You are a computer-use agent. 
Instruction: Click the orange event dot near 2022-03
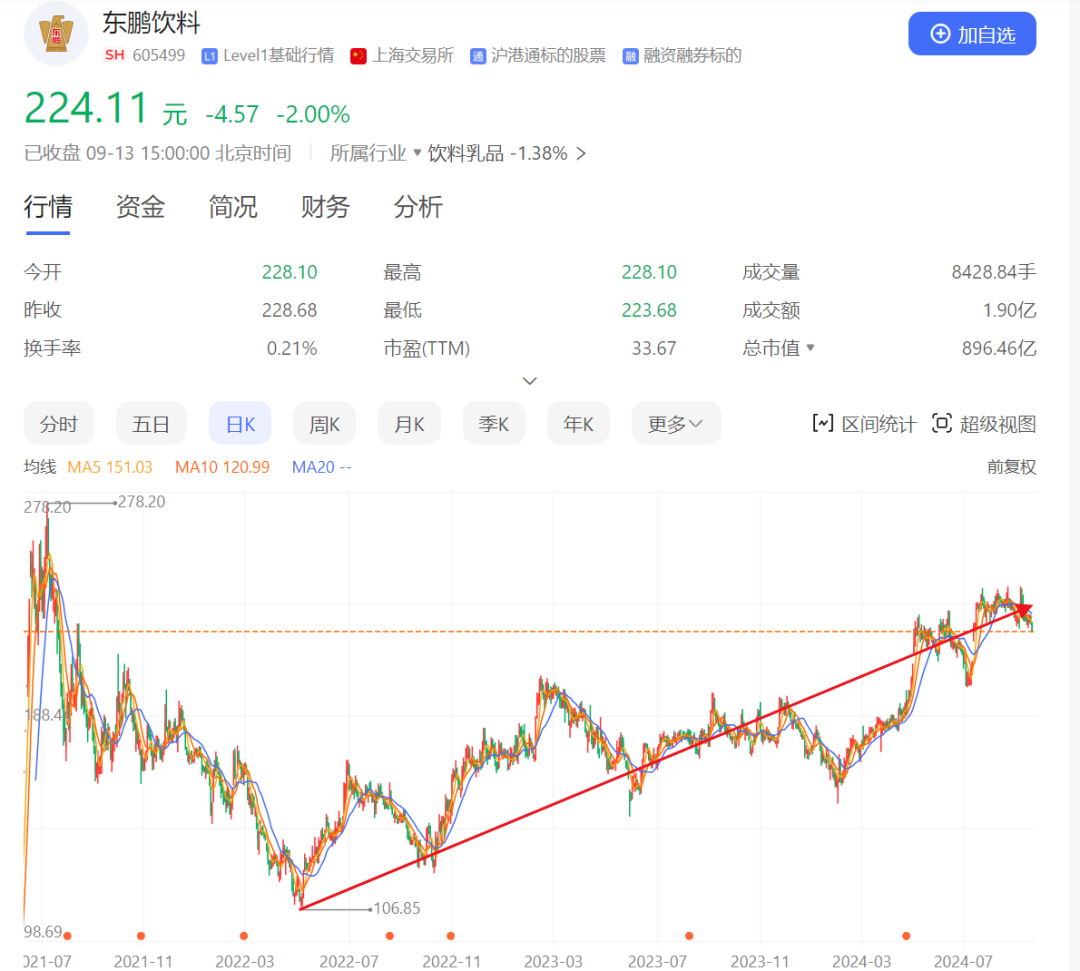coord(244,936)
